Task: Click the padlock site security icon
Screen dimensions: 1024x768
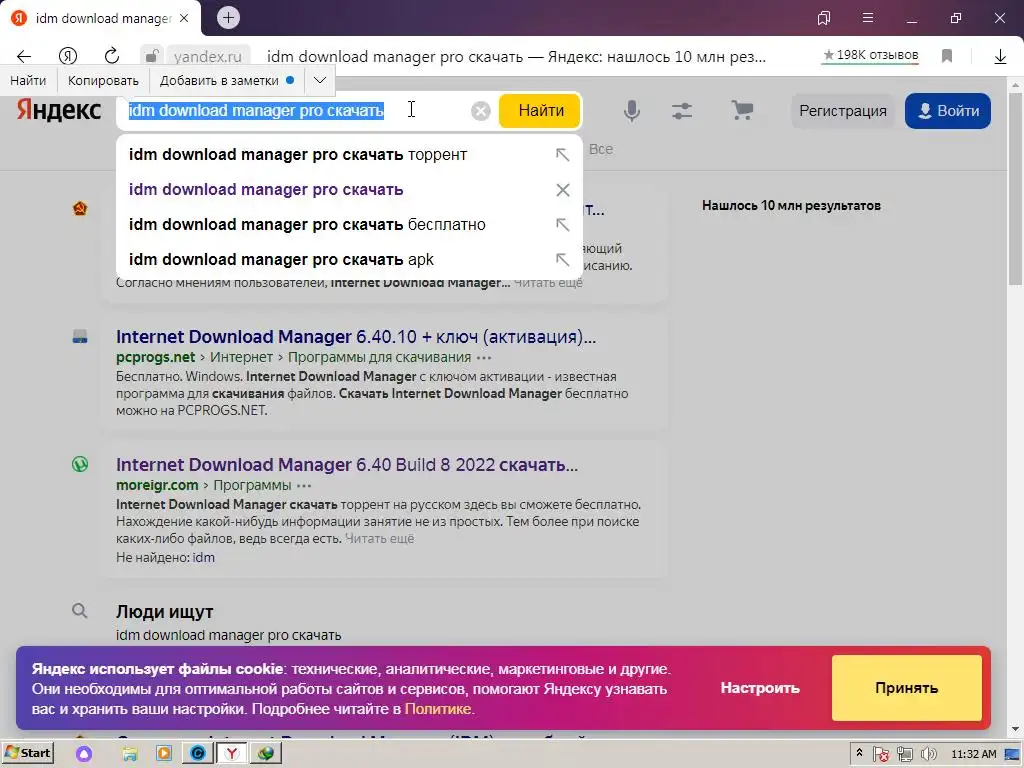Action: pos(152,56)
